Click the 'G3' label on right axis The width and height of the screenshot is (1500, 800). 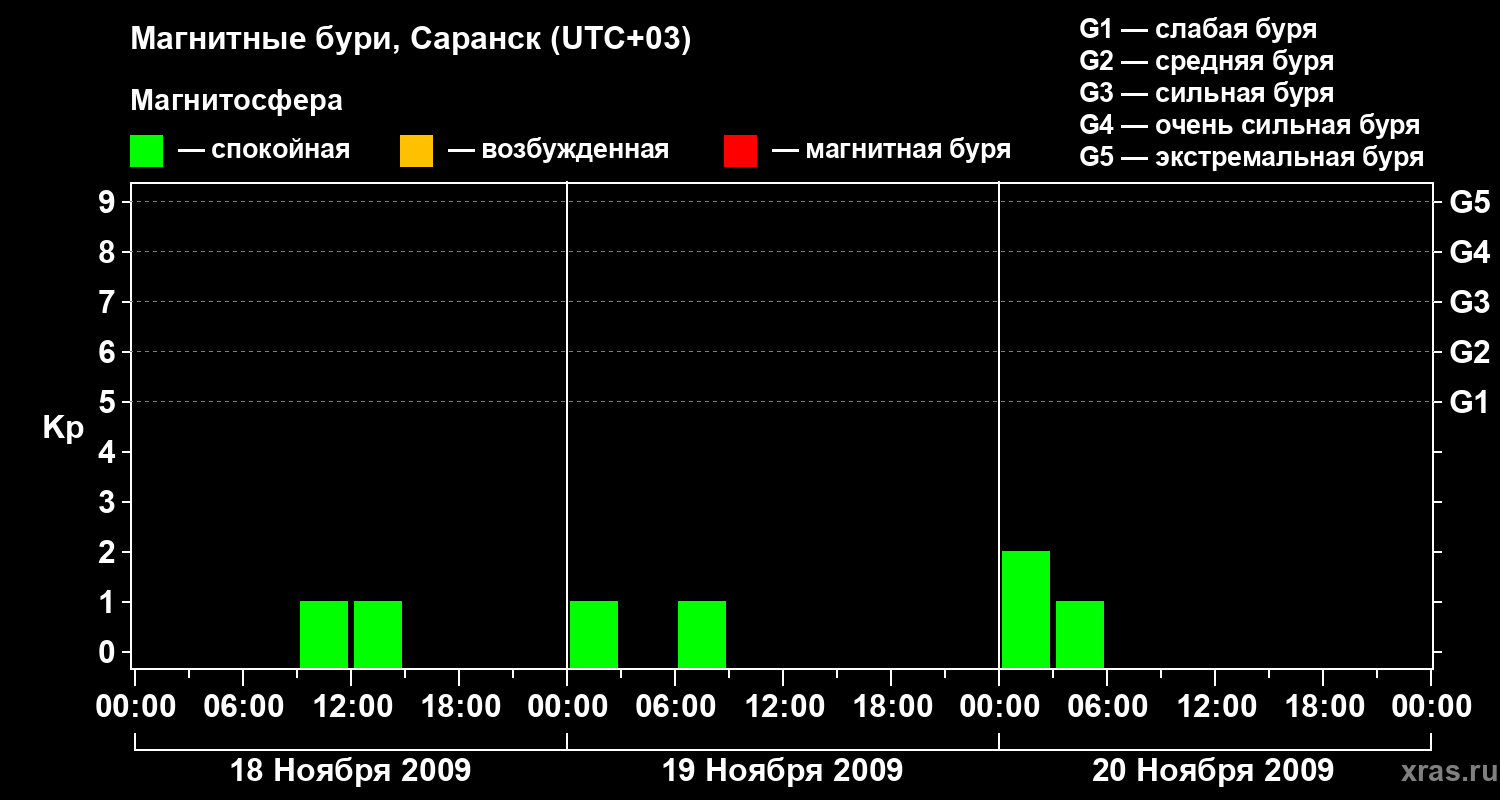(1470, 303)
